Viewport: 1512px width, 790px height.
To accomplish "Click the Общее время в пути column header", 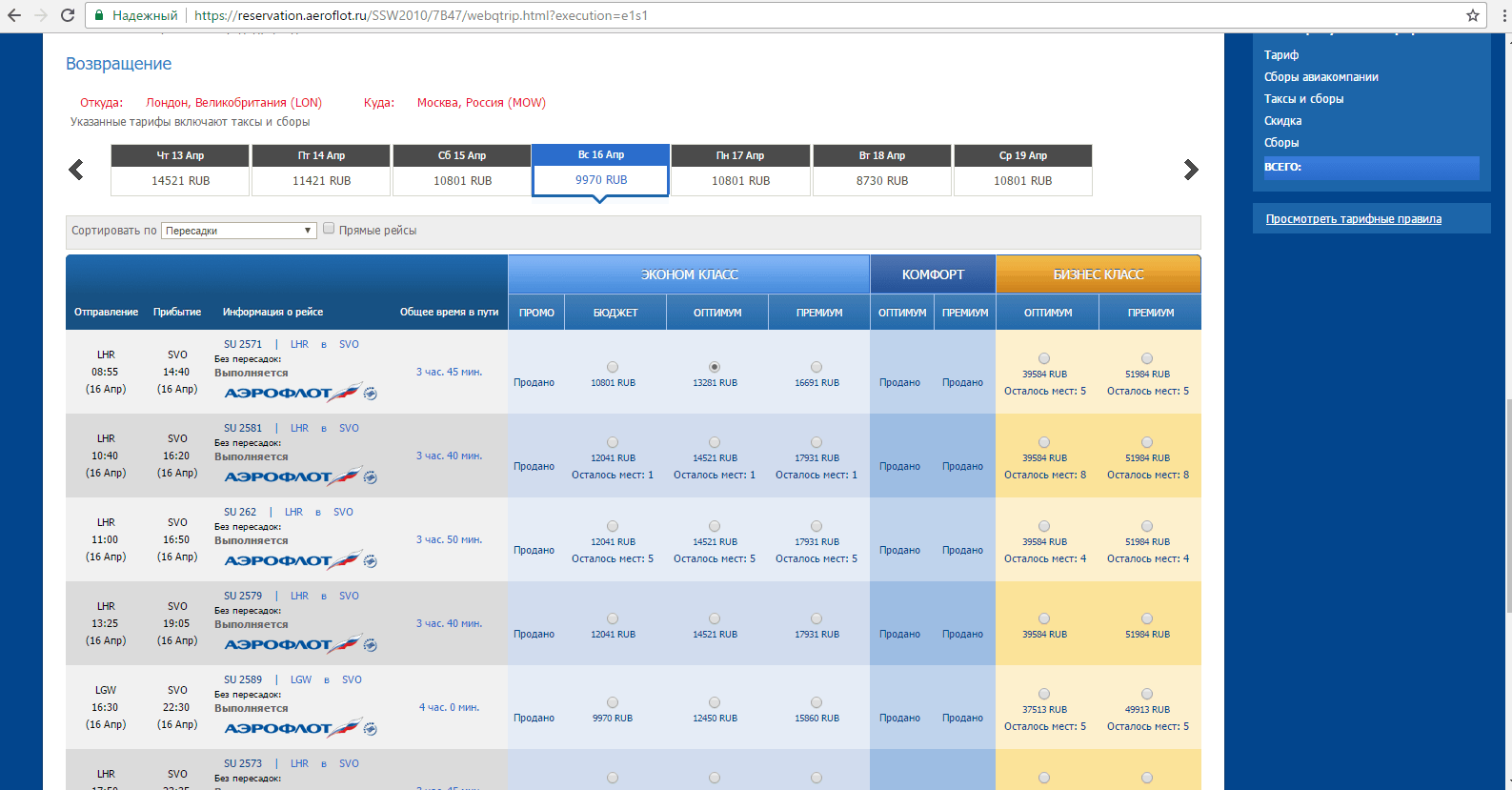I will point(449,312).
